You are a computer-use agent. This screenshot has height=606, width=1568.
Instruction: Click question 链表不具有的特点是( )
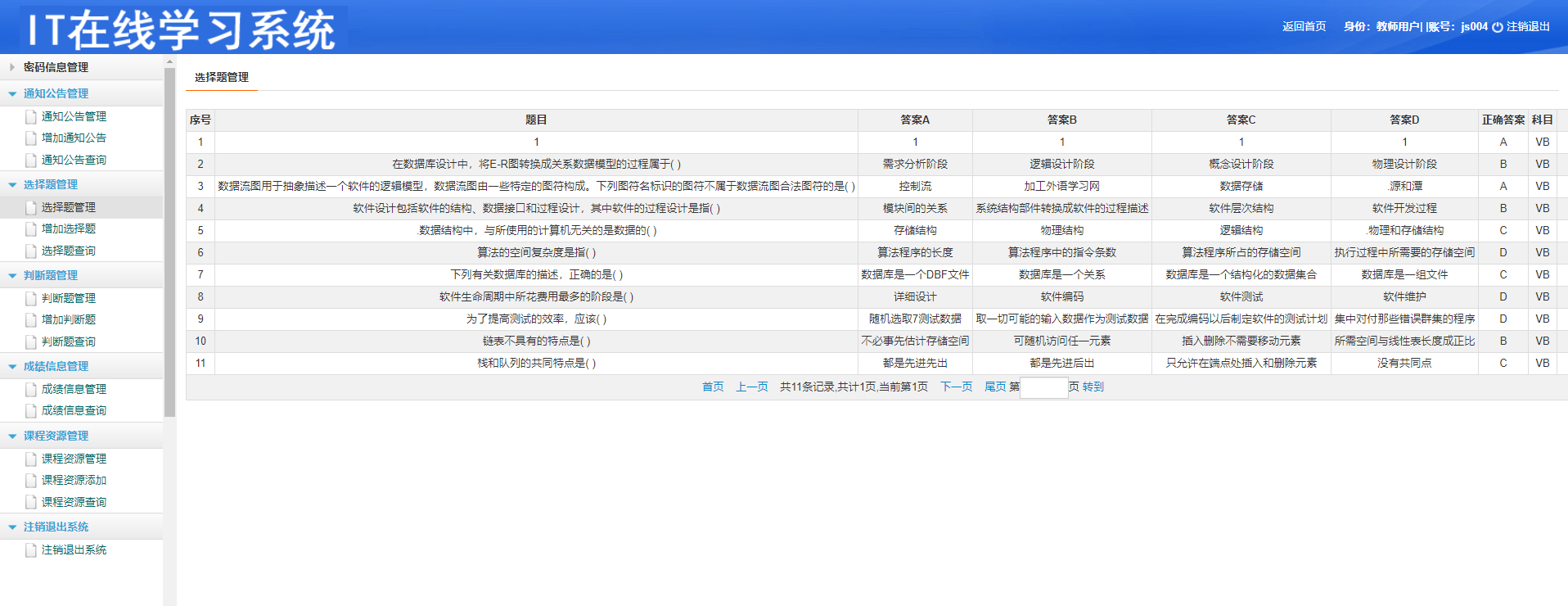point(536,341)
